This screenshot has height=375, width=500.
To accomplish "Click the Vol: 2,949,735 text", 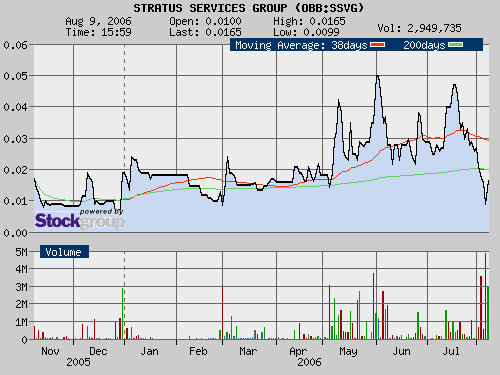I will point(419,28).
